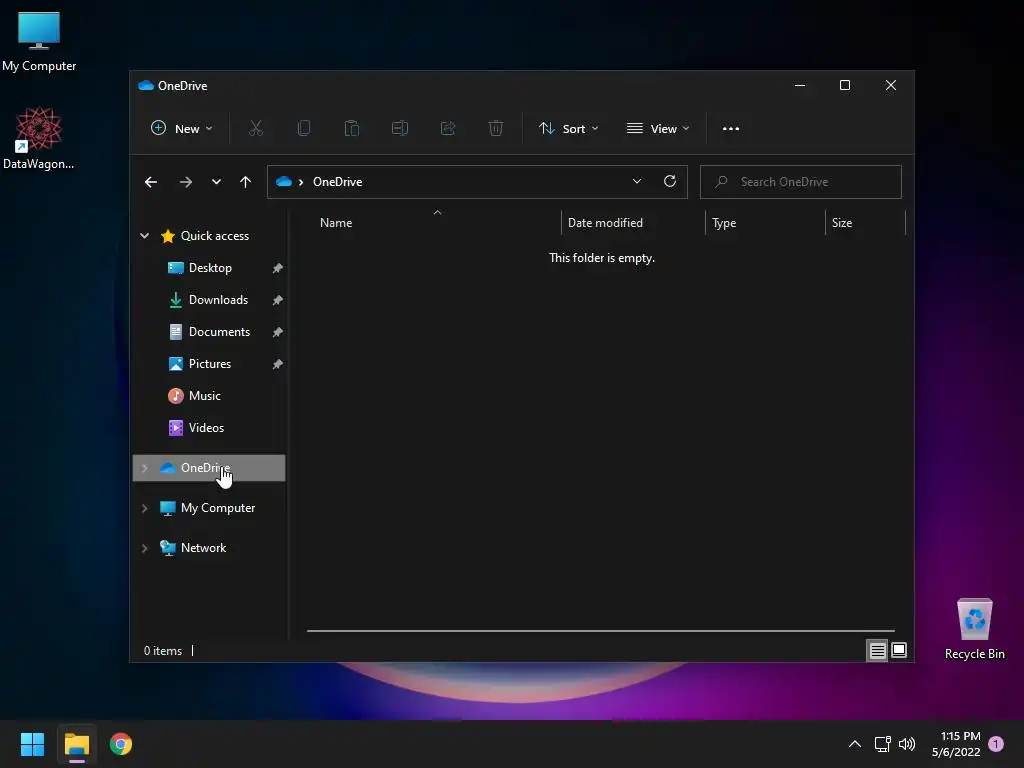Open the clock and date flyout
Screen dimensions: 1024x768
[x=955, y=744]
